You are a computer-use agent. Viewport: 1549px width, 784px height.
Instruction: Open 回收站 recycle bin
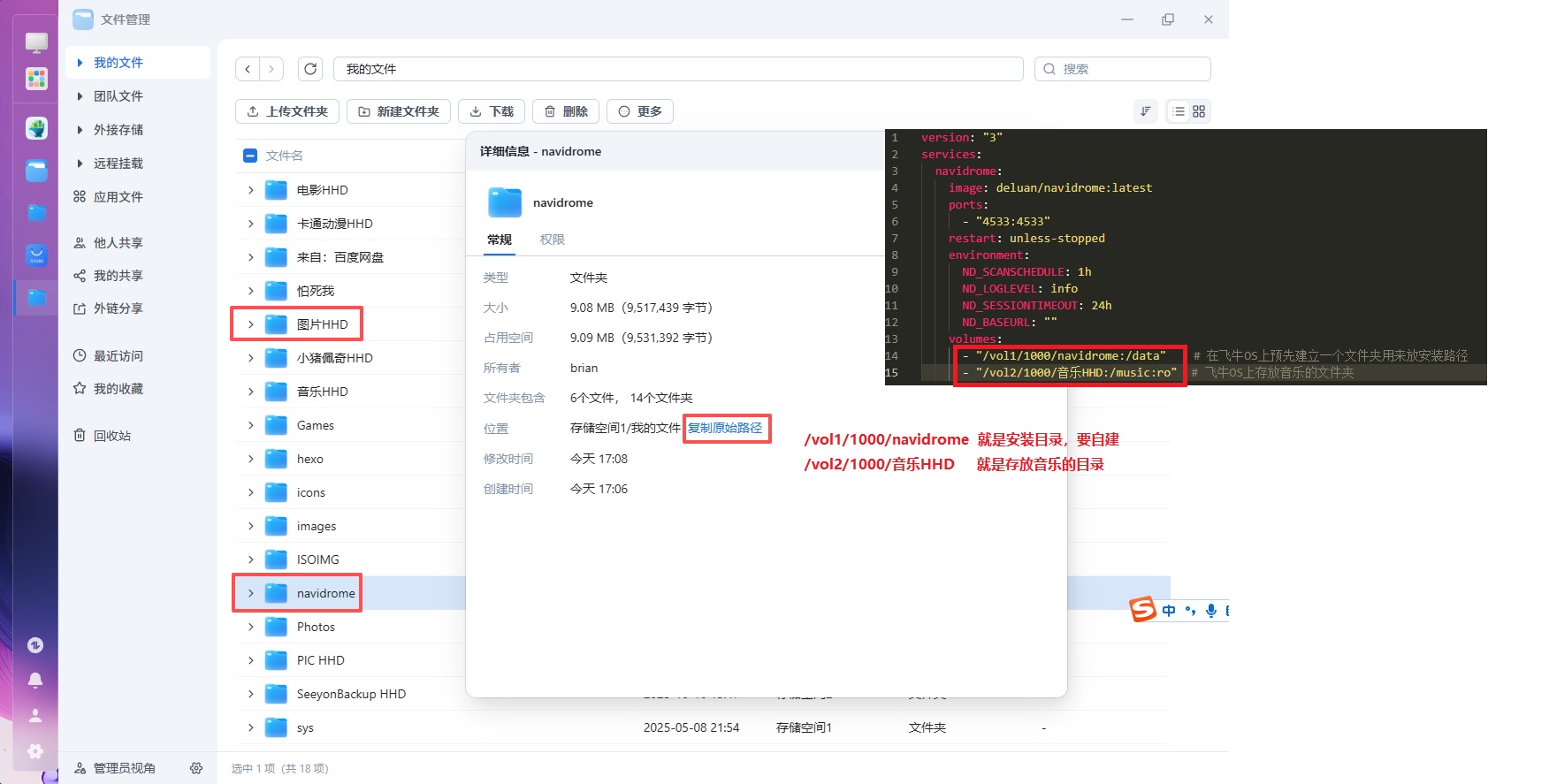[x=111, y=436]
